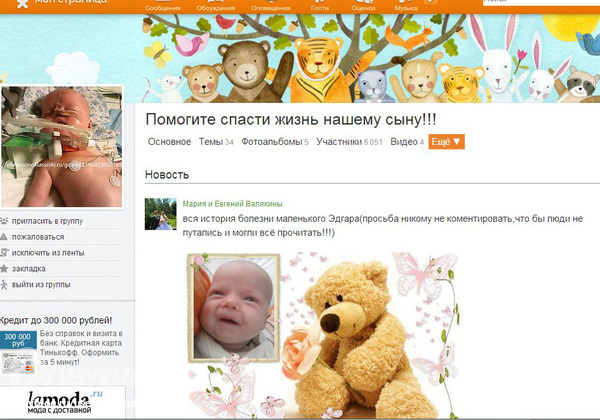Click the authors' wedding photo thumbnail

pos(161,214)
